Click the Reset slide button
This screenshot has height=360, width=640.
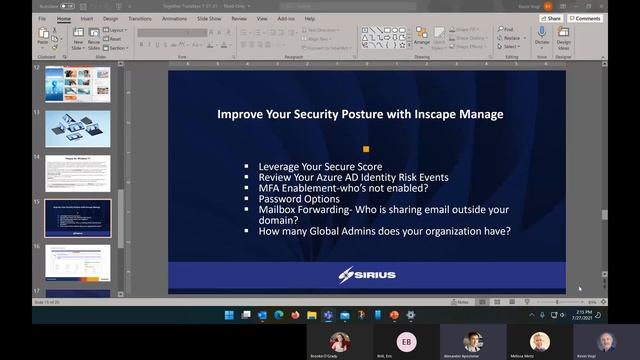112,39
